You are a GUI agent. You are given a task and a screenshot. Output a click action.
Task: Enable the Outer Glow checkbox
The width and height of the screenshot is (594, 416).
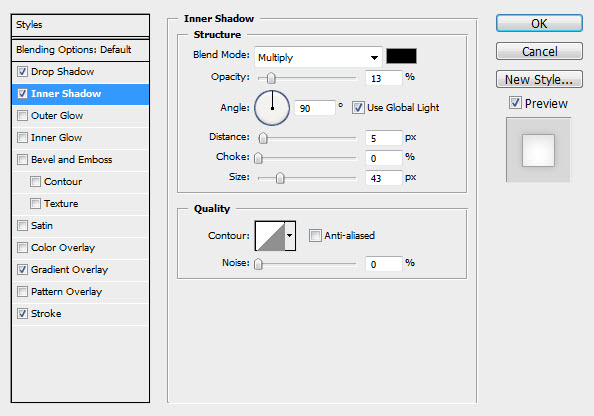coord(22,116)
